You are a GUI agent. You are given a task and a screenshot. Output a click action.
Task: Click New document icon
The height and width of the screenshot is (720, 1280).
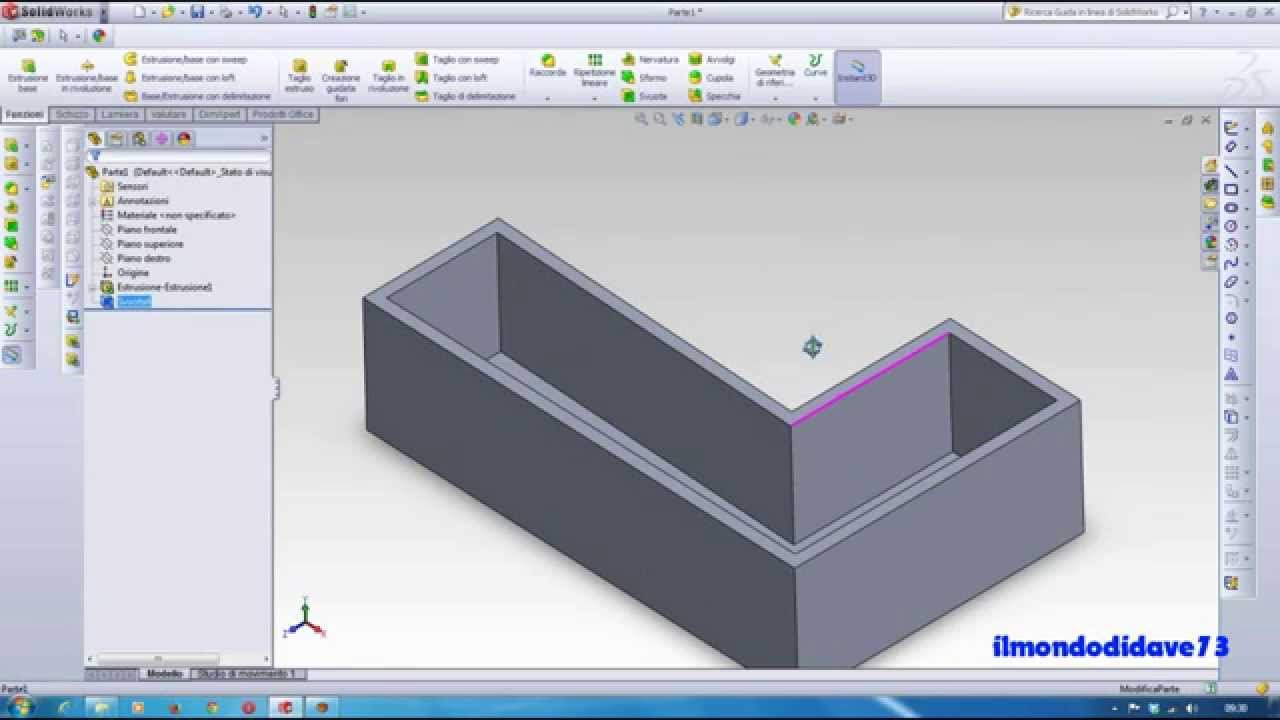(x=140, y=12)
